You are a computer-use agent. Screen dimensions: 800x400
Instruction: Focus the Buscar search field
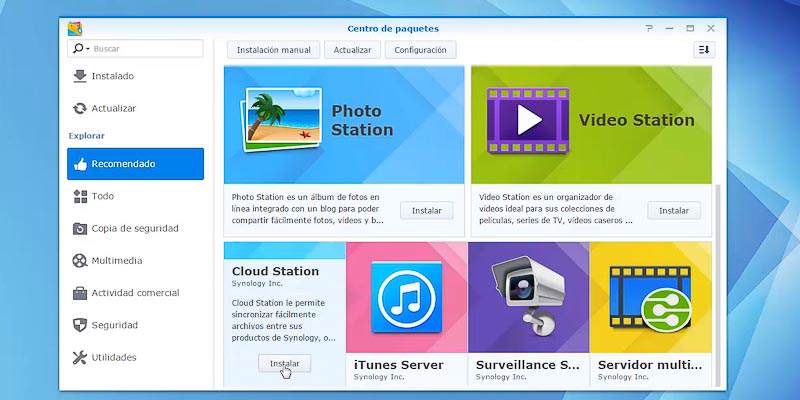coord(135,49)
